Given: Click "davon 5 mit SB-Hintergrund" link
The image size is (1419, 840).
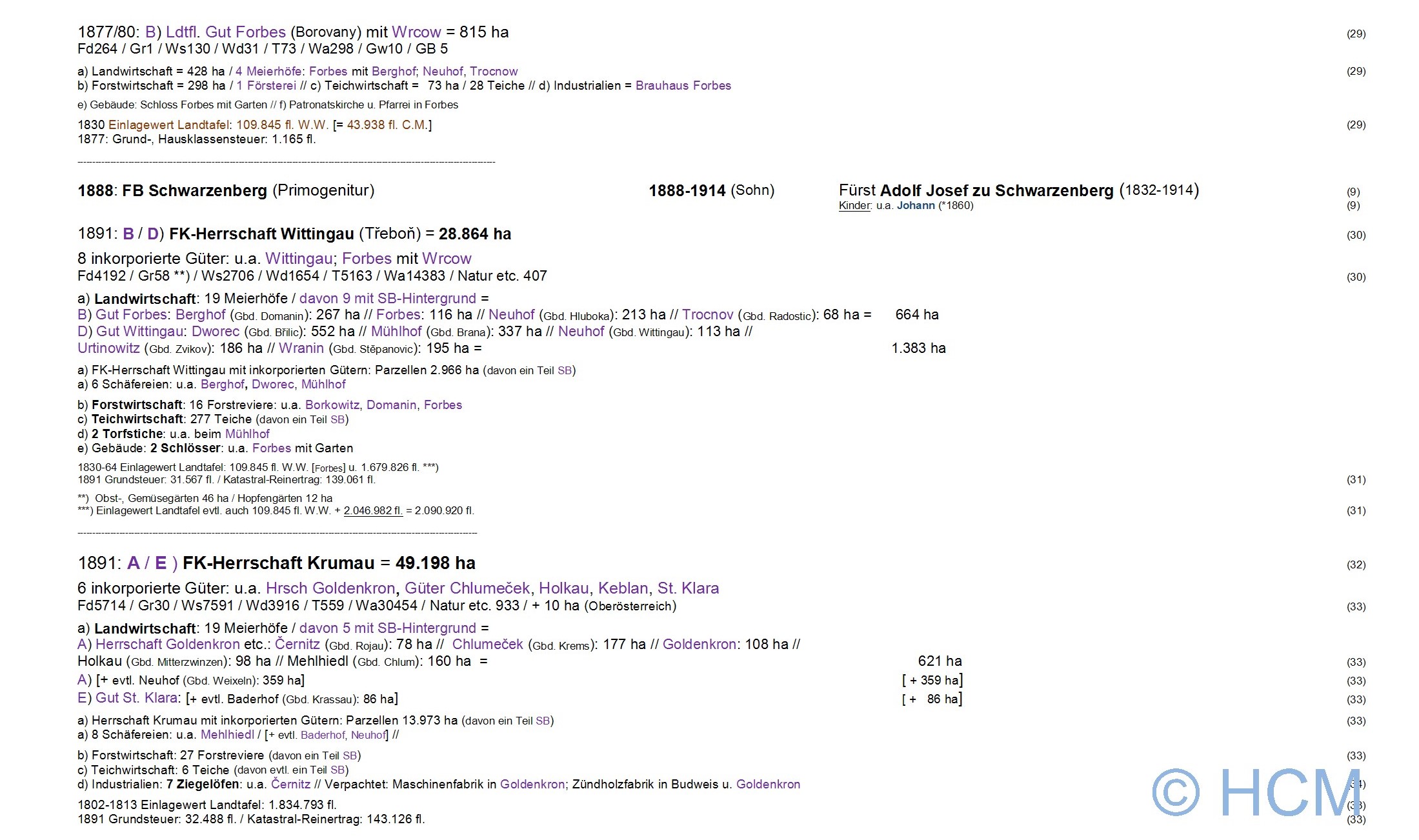Looking at the screenshot, I should 387,628.
